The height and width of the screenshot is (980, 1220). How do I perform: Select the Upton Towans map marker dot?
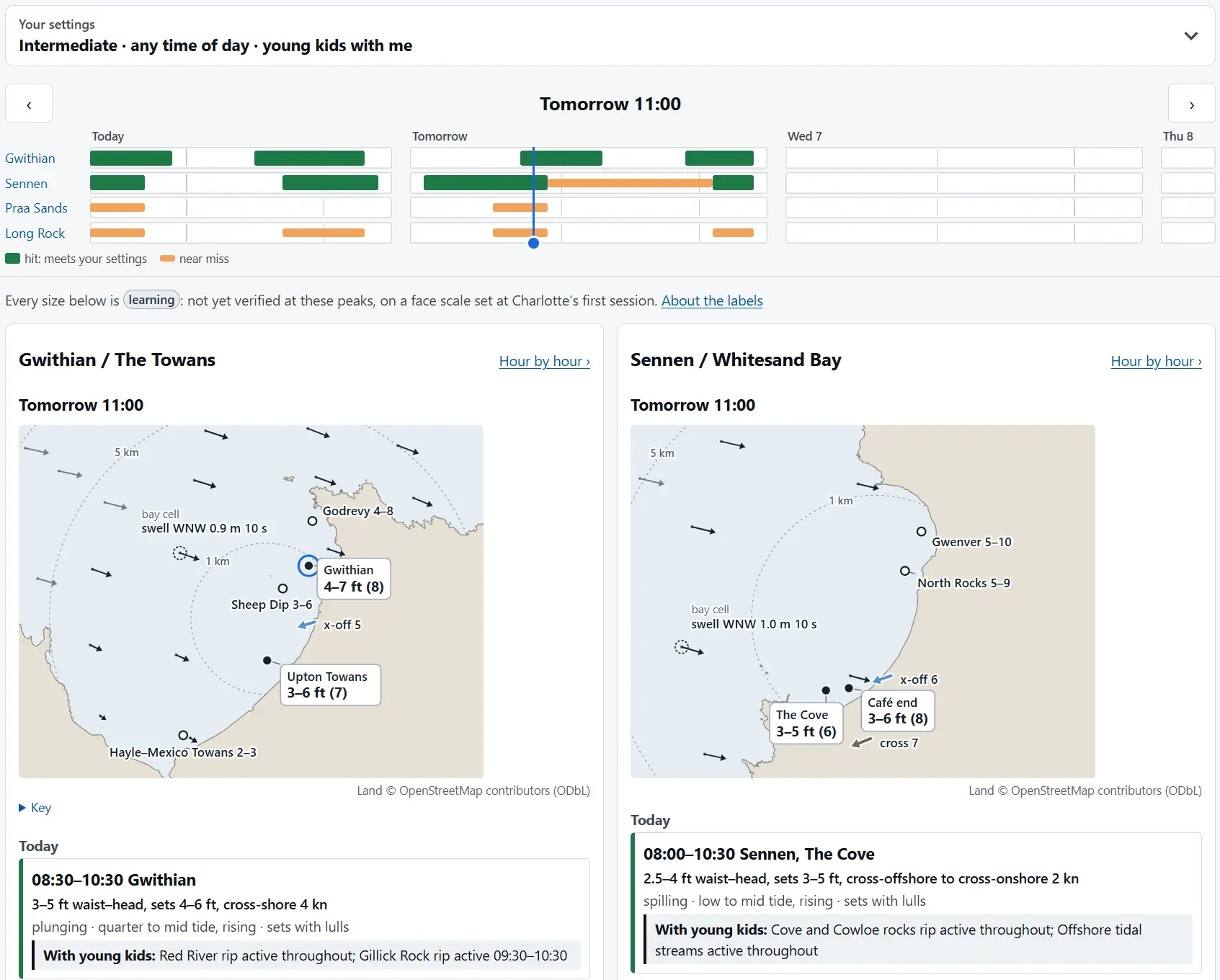tap(267, 660)
